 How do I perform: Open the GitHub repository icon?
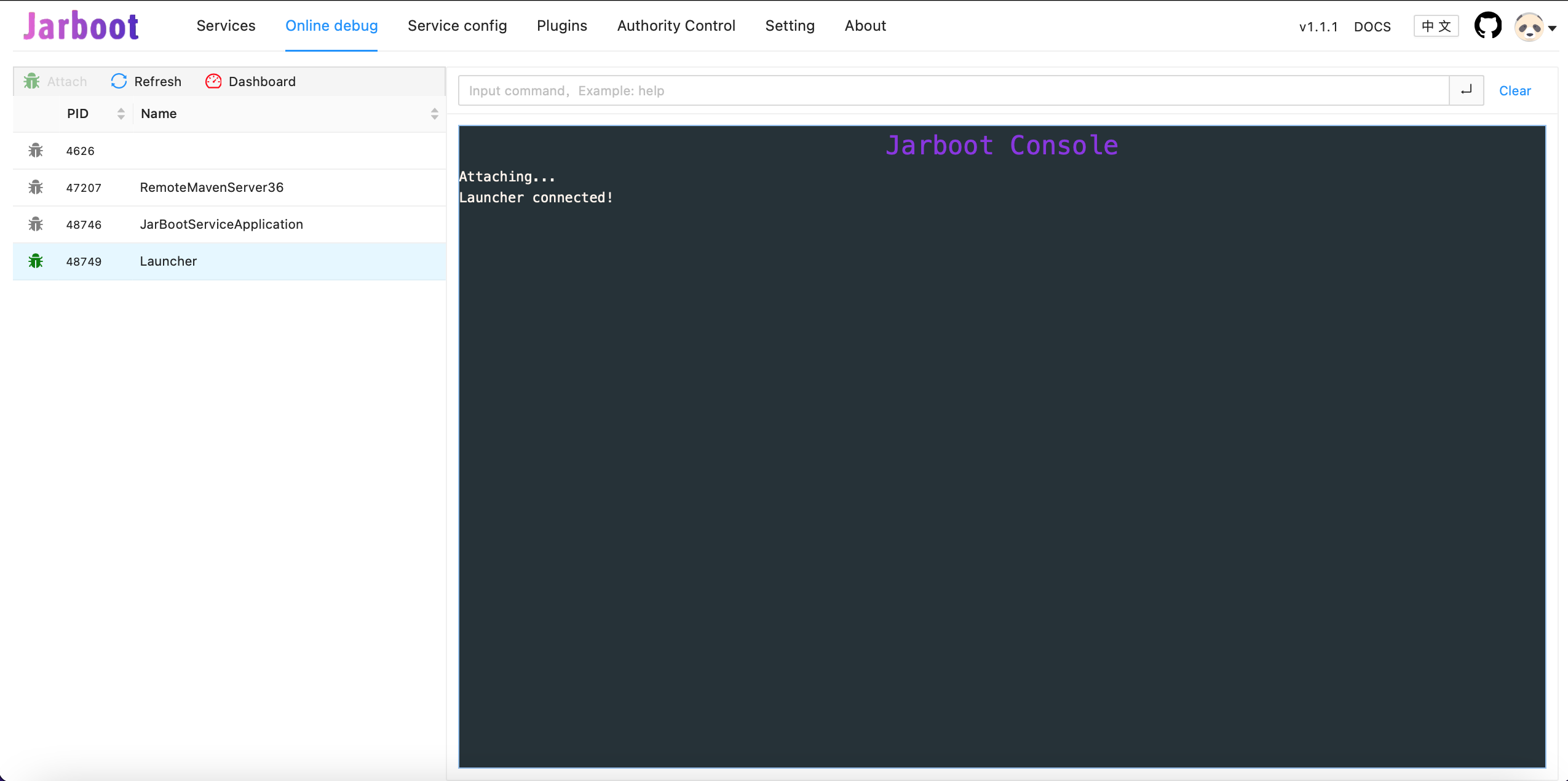(1488, 26)
